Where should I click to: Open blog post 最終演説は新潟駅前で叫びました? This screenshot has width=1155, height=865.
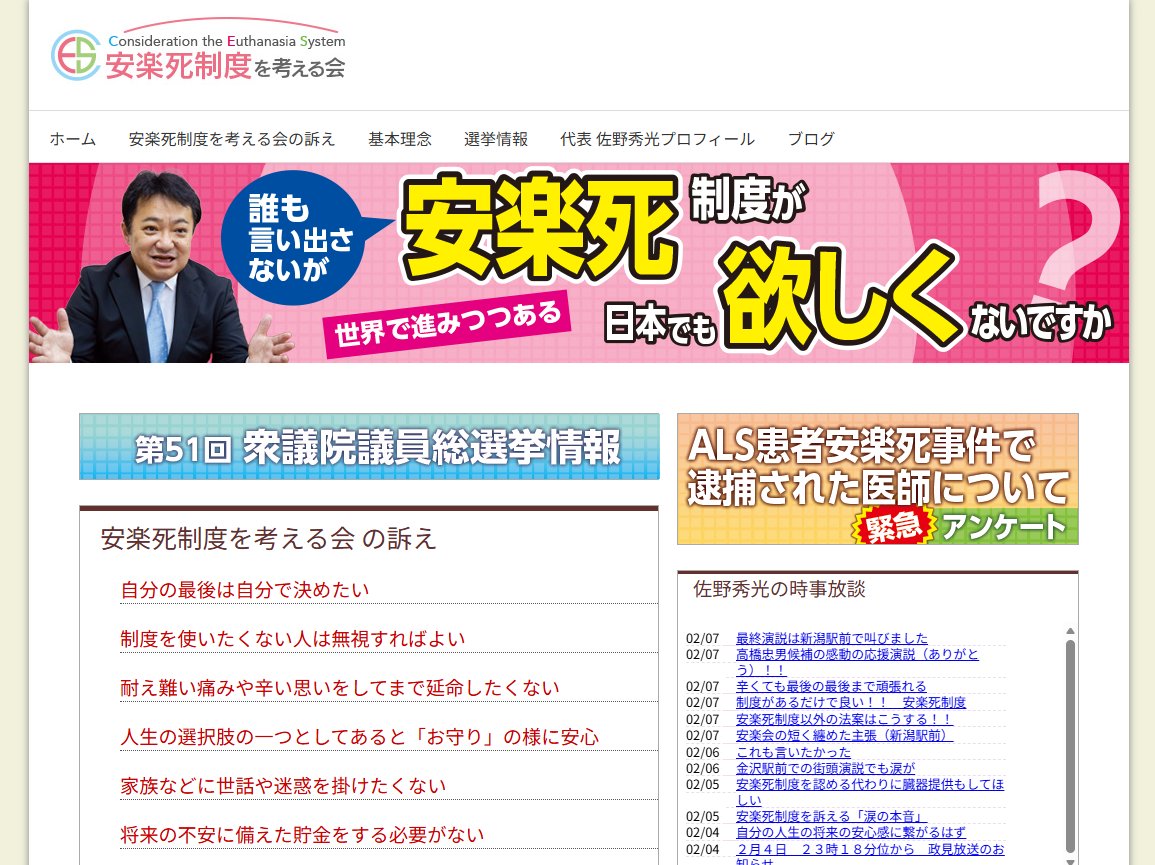(832, 638)
